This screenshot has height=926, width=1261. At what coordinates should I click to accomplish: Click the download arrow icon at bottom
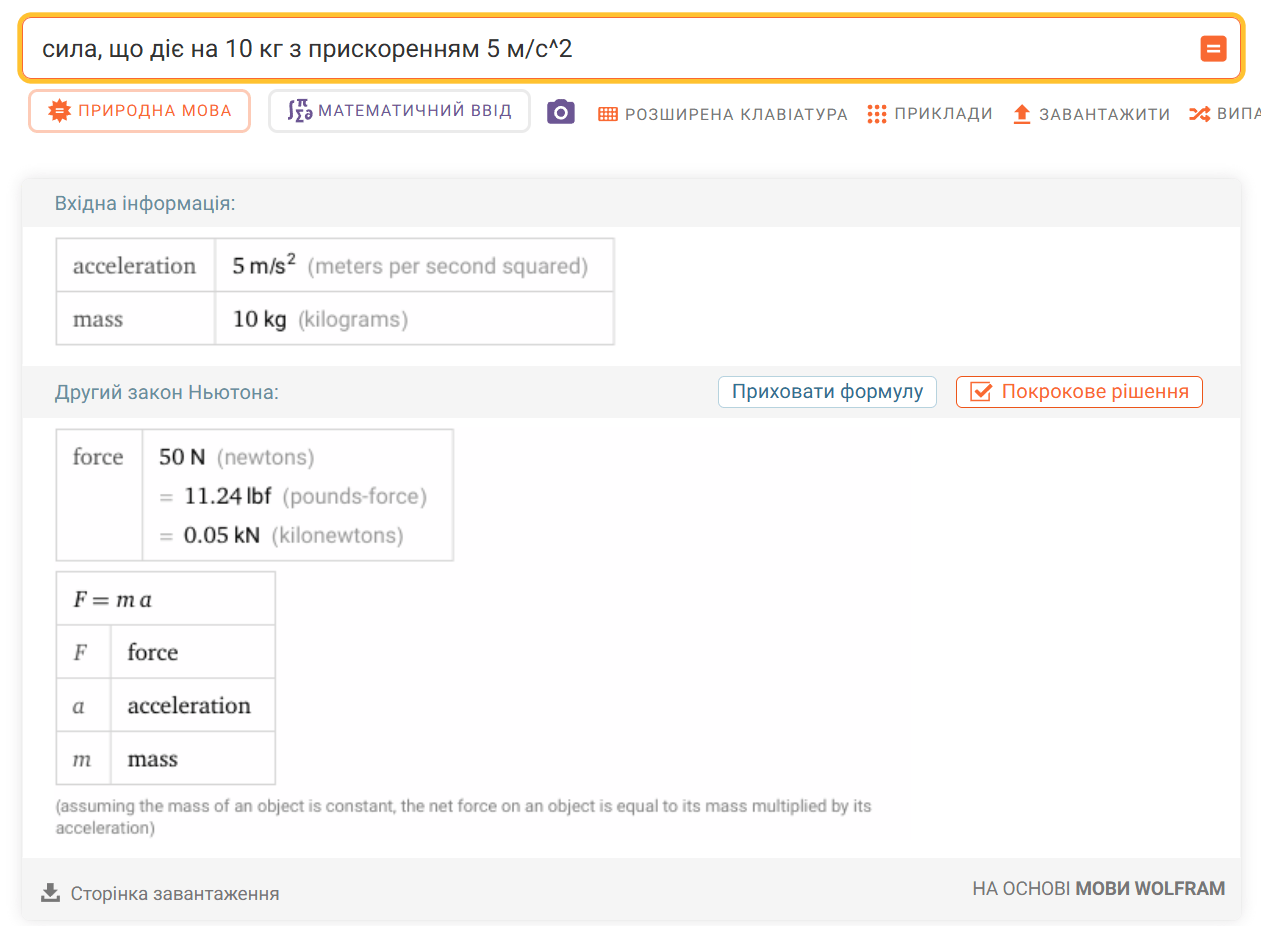tap(50, 892)
